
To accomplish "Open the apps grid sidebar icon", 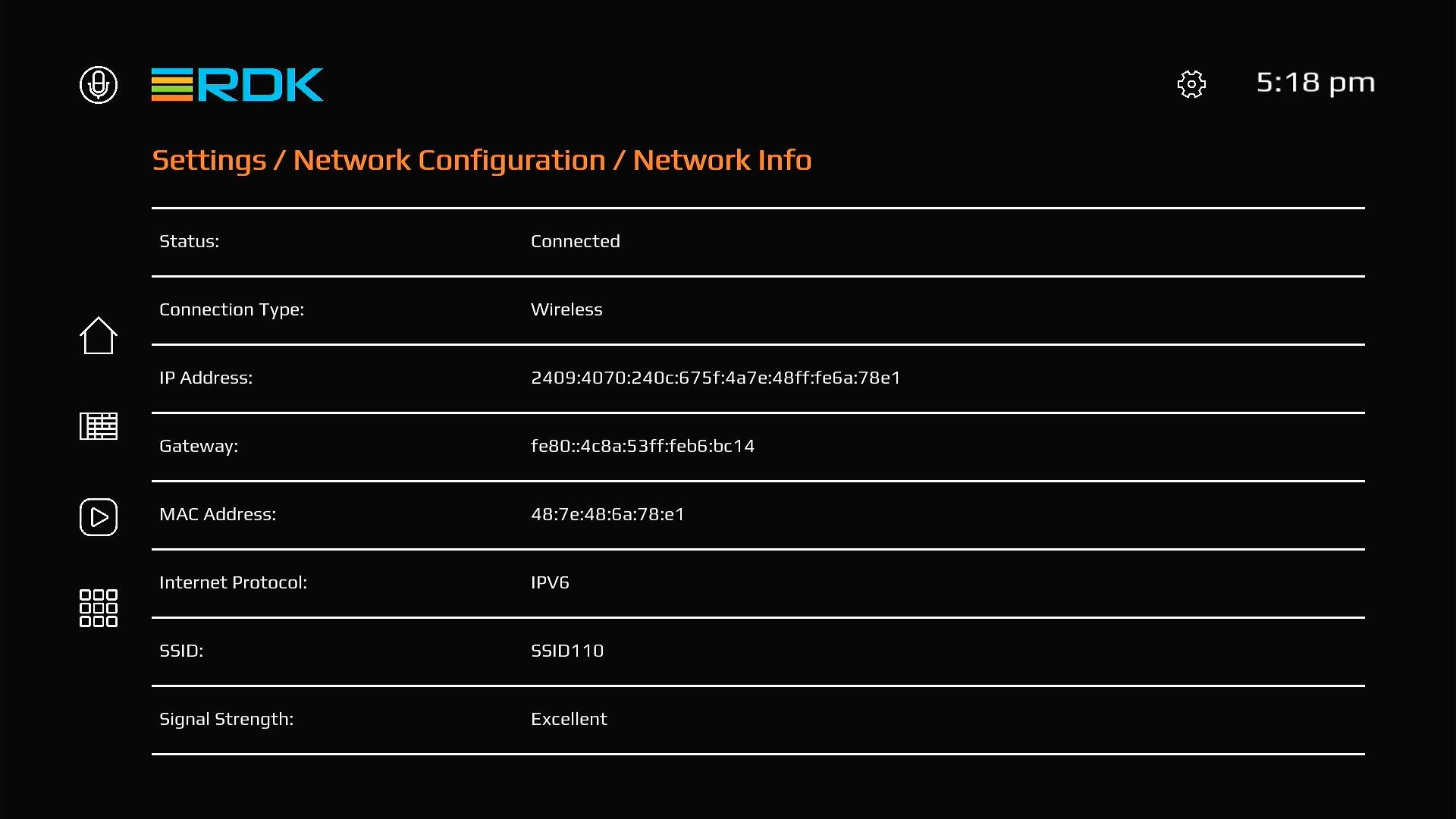I will click(x=99, y=608).
